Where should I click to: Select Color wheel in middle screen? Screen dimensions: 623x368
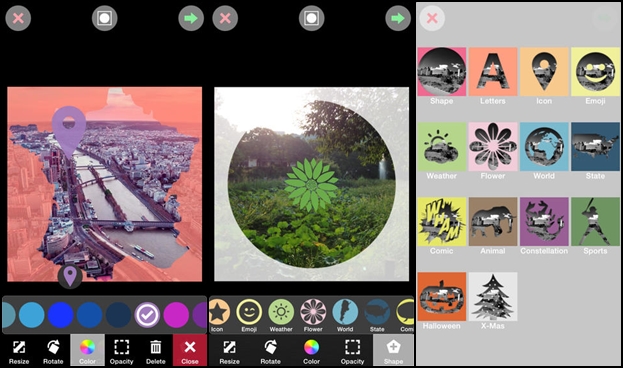tap(312, 350)
